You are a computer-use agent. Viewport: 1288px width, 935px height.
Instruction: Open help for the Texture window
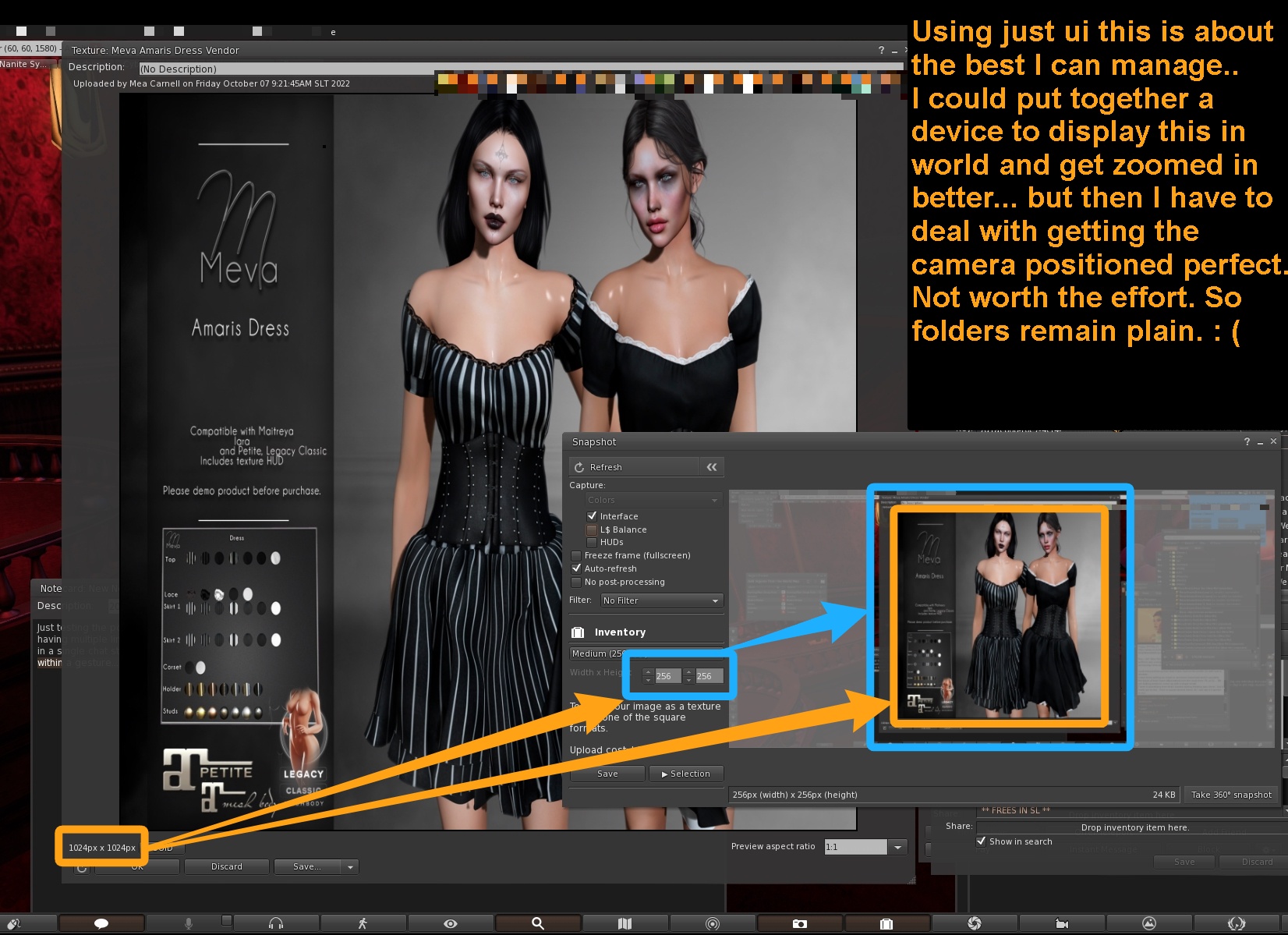coord(882,50)
